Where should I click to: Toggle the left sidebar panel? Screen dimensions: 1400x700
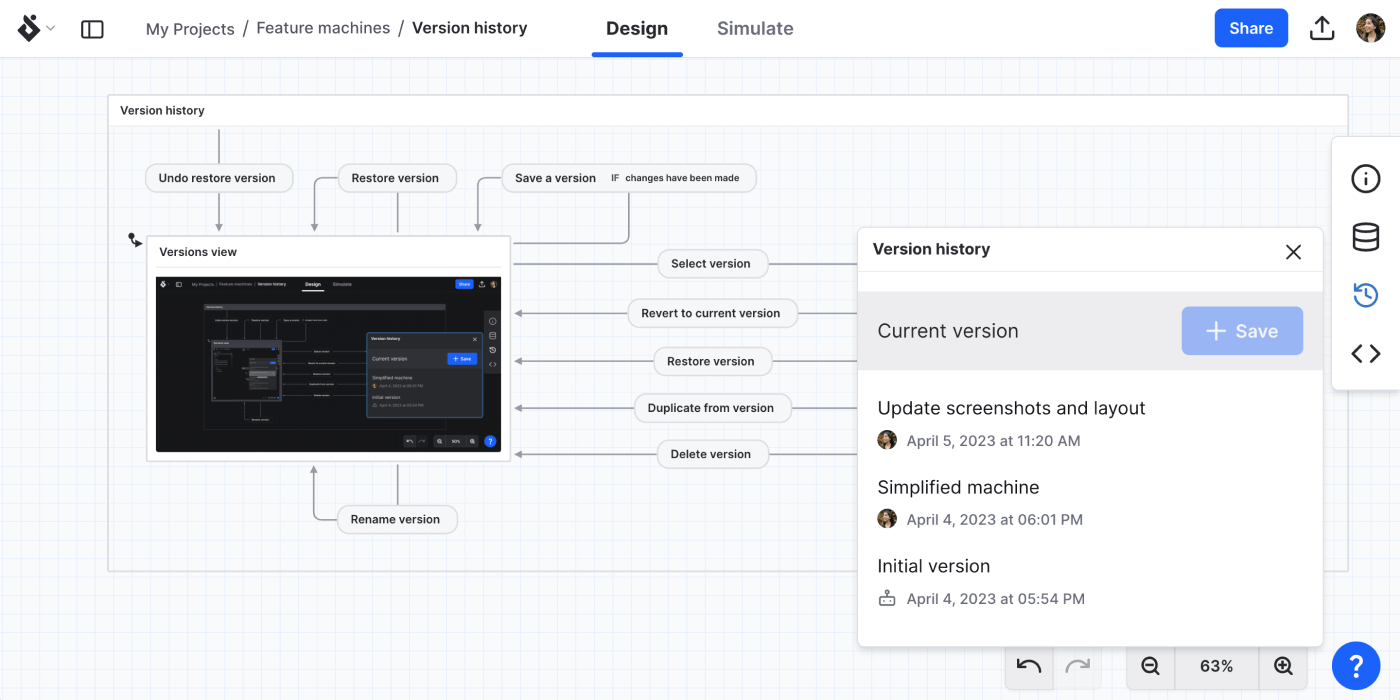click(92, 29)
